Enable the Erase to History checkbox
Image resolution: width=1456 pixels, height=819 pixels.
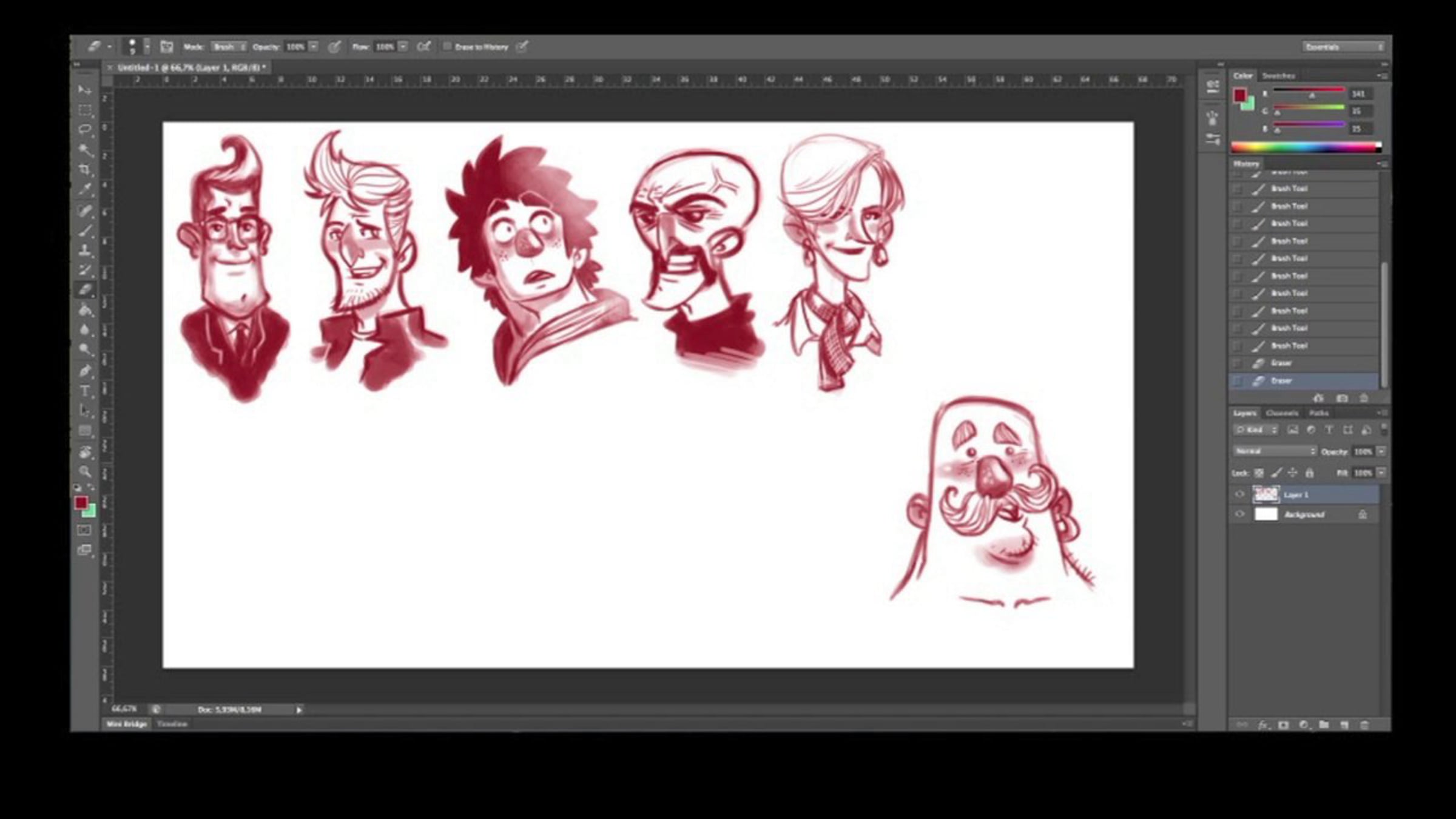pyautogui.click(x=447, y=47)
